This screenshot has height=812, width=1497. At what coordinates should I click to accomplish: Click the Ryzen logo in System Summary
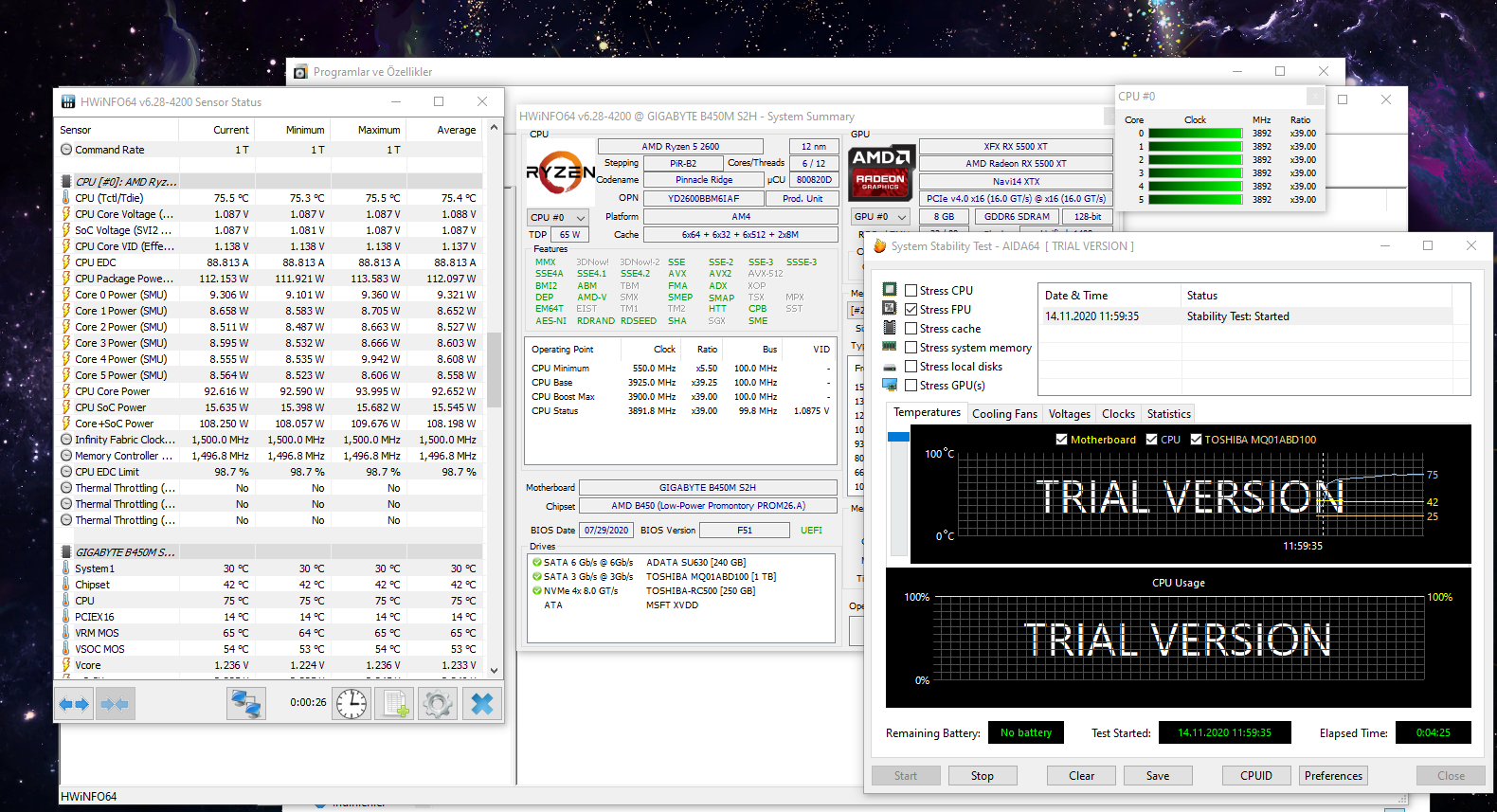tap(560, 172)
